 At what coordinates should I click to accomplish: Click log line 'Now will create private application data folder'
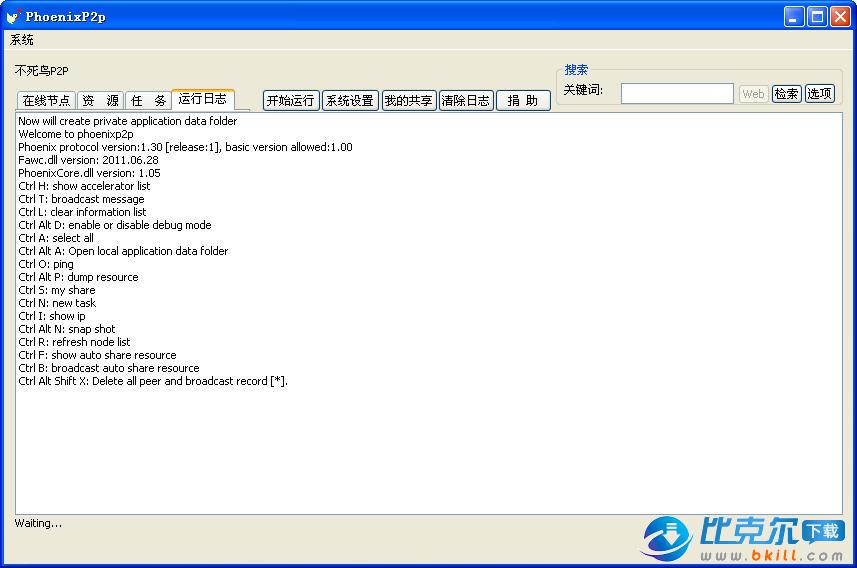(128, 121)
